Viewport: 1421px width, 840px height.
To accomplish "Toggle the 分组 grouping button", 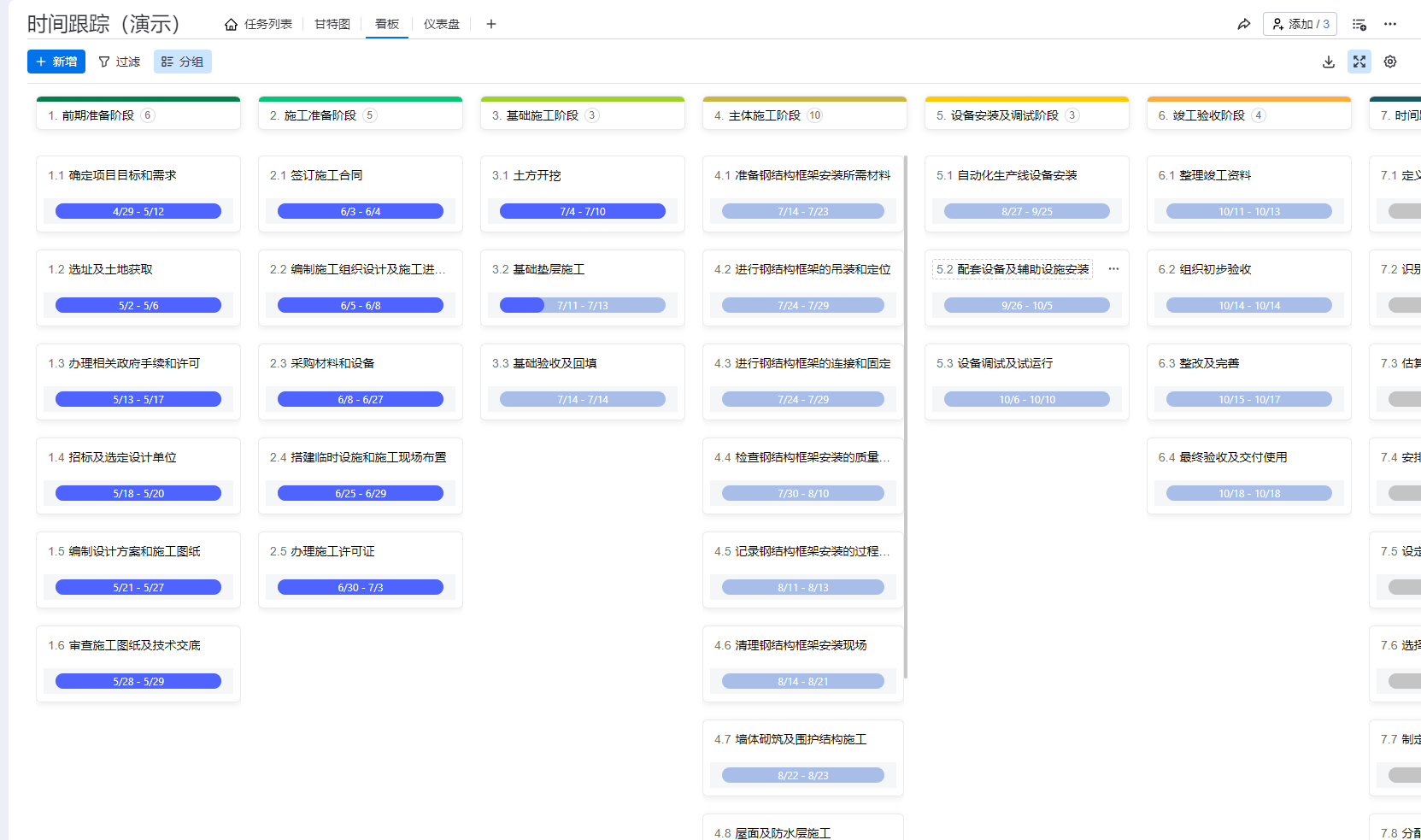I will click(183, 62).
